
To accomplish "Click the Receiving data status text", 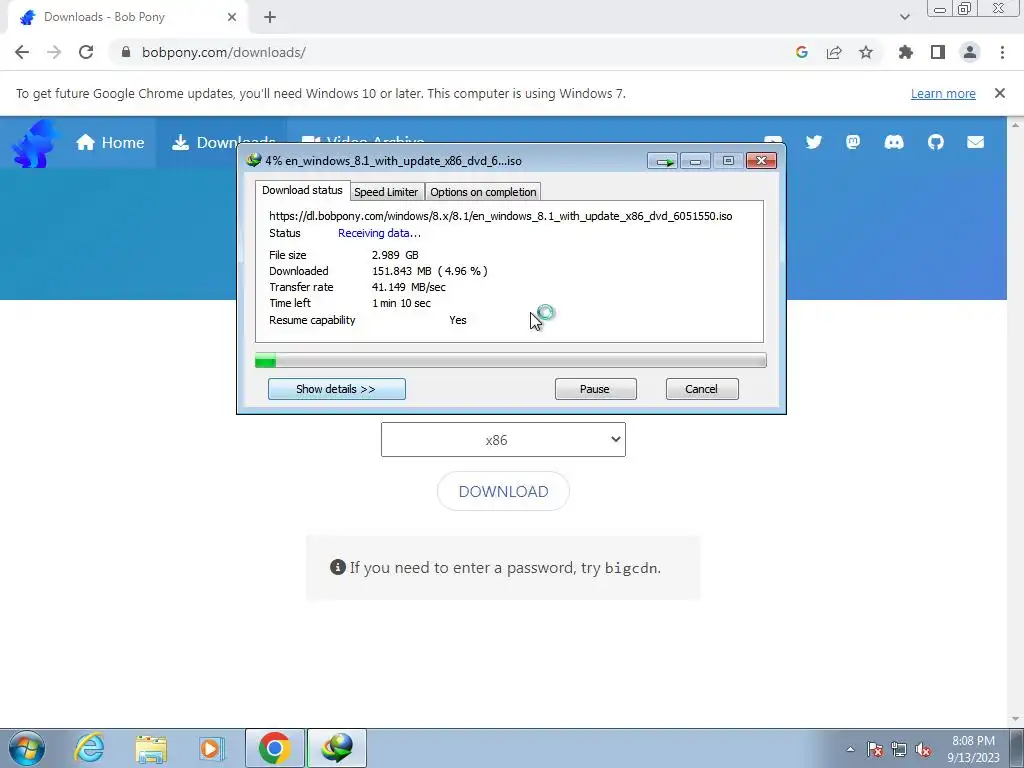I will [x=379, y=233].
